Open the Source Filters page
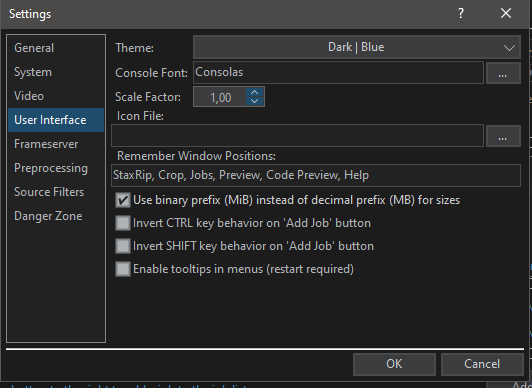The height and width of the screenshot is (388, 532). [x=56, y=192]
